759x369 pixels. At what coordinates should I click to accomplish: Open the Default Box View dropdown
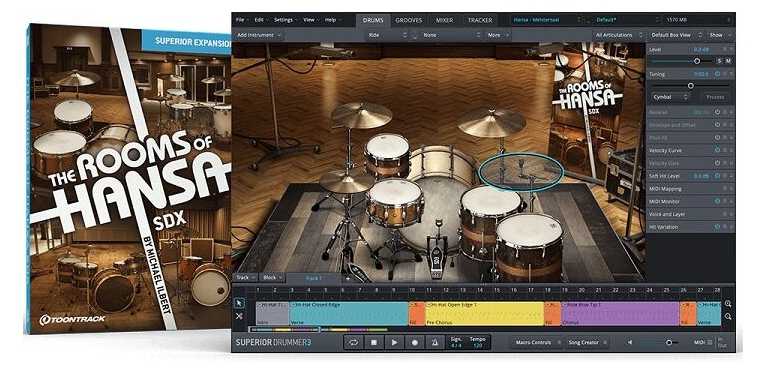click(x=676, y=35)
